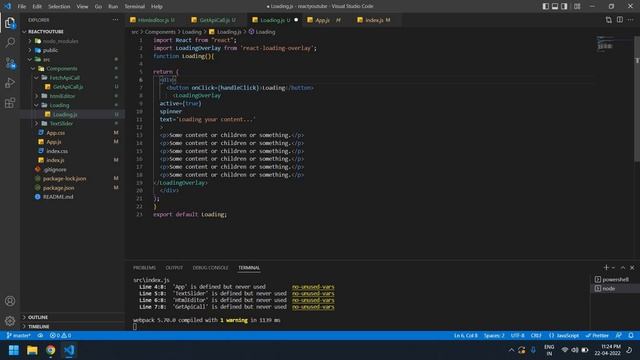
Task: Open the File menu
Action: tap(22, 6)
